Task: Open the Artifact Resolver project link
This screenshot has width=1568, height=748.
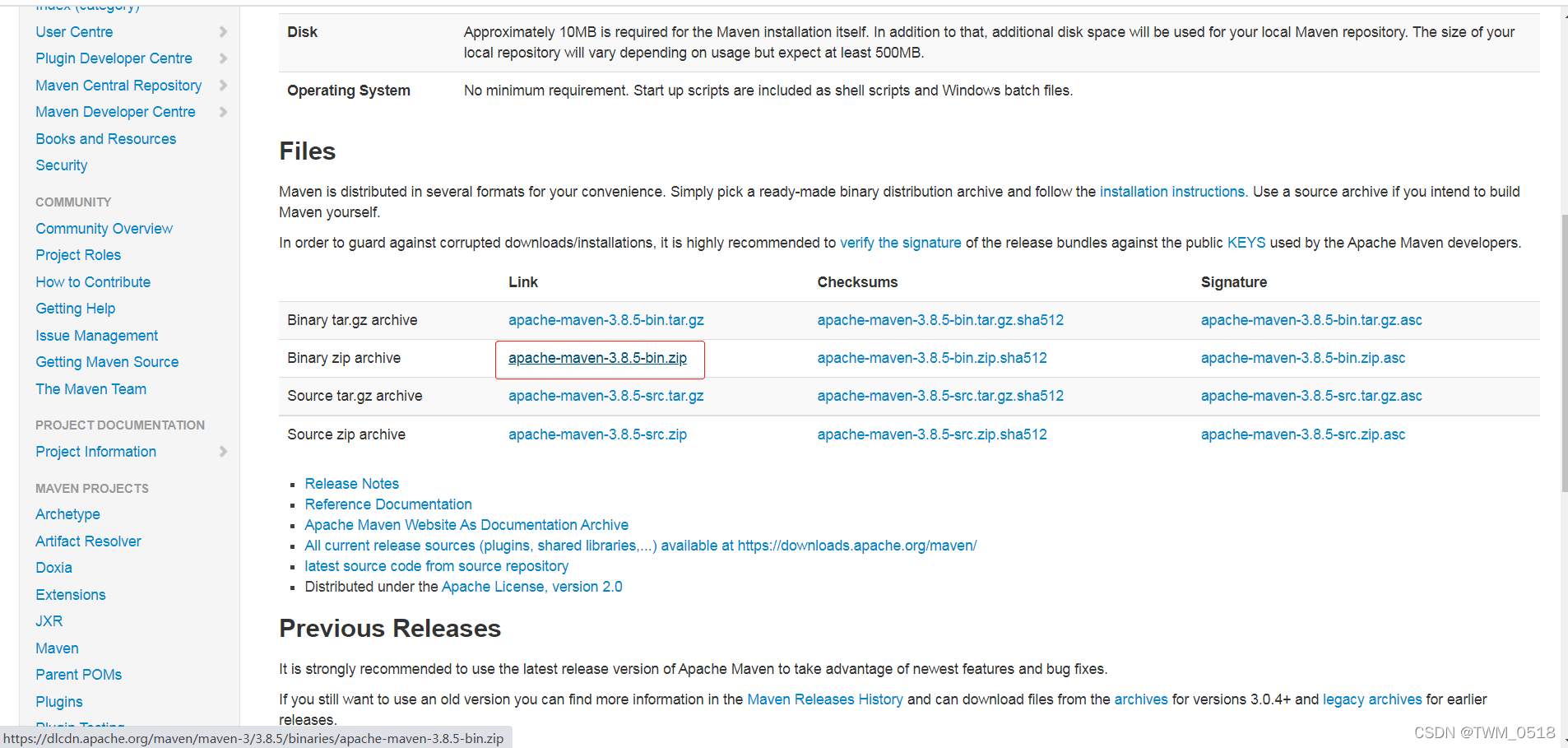Action: click(88, 541)
